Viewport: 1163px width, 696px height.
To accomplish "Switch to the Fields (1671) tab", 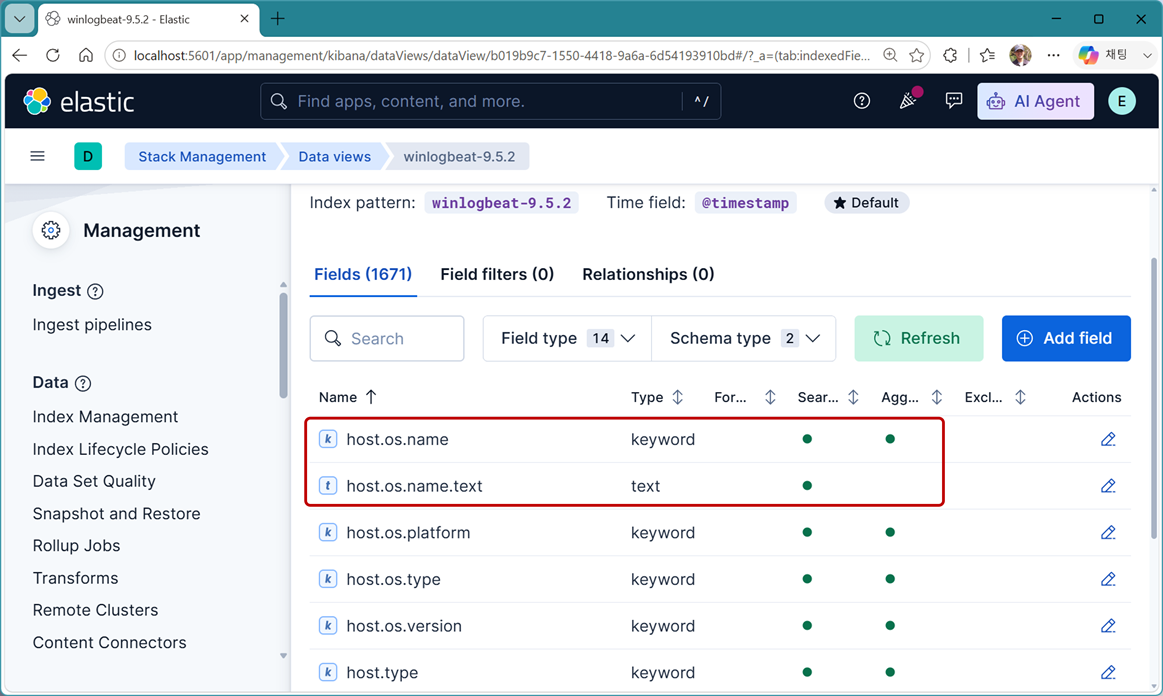I will (363, 275).
